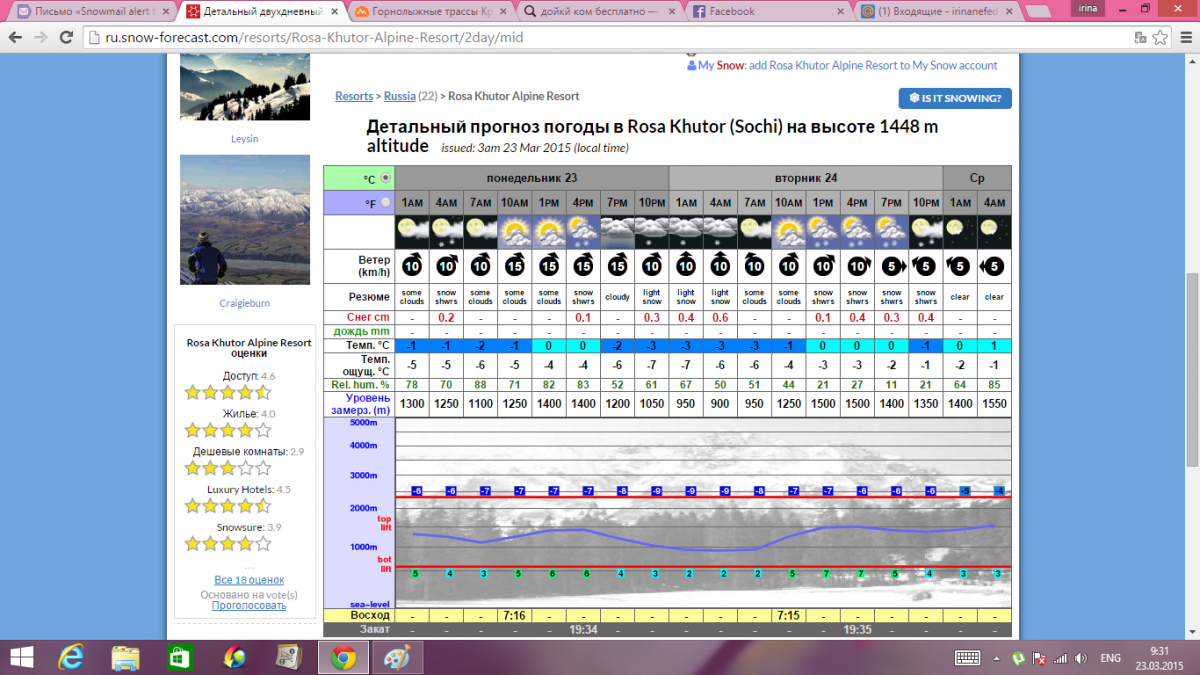
Task: Click Monday 1AM wind direction icon
Action: 412,266
